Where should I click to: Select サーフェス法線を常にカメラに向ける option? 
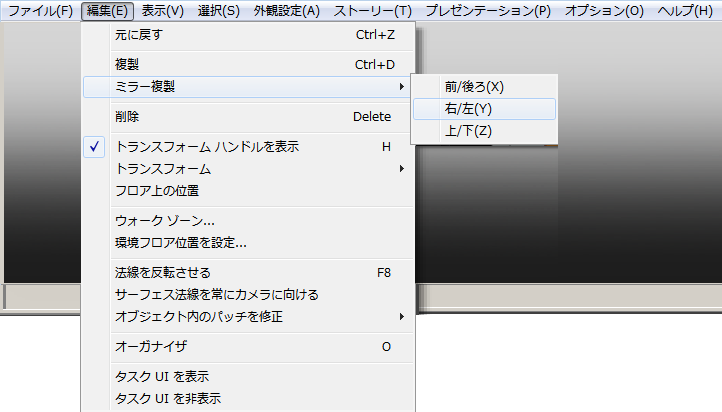tap(249, 295)
